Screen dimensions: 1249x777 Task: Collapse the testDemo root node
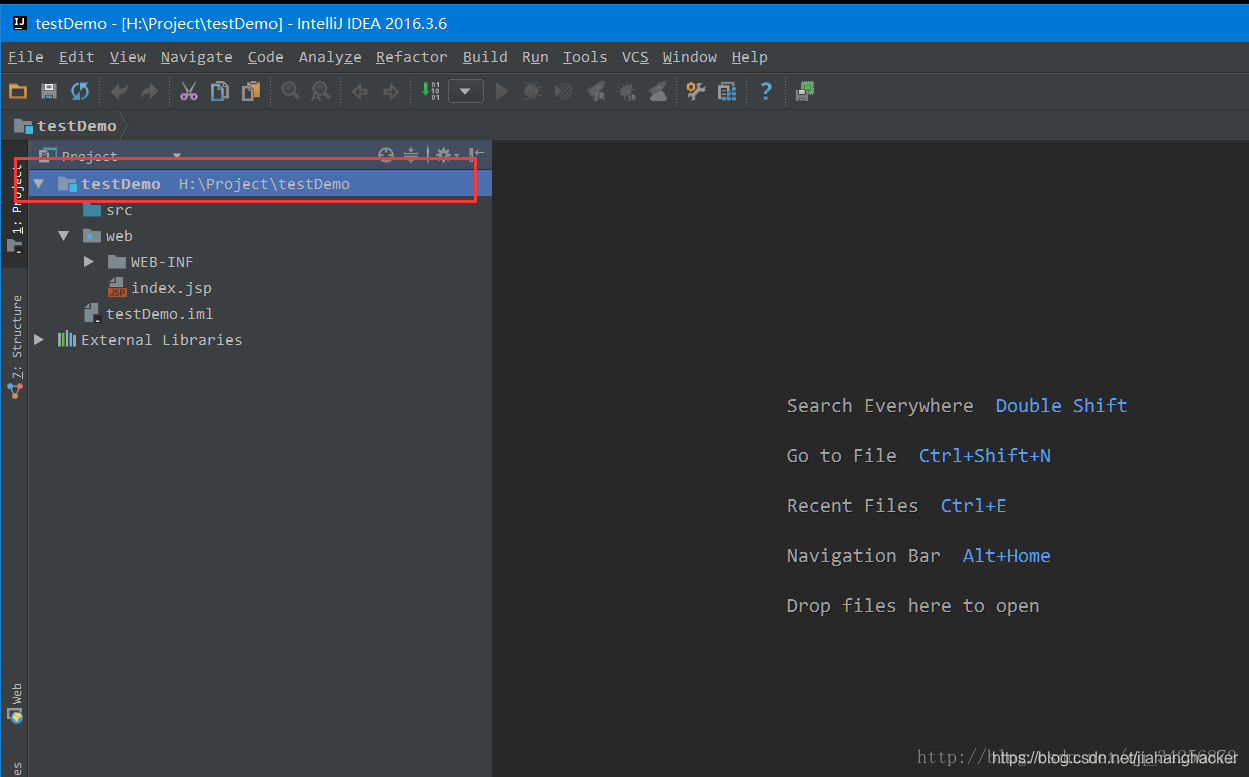point(38,184)
